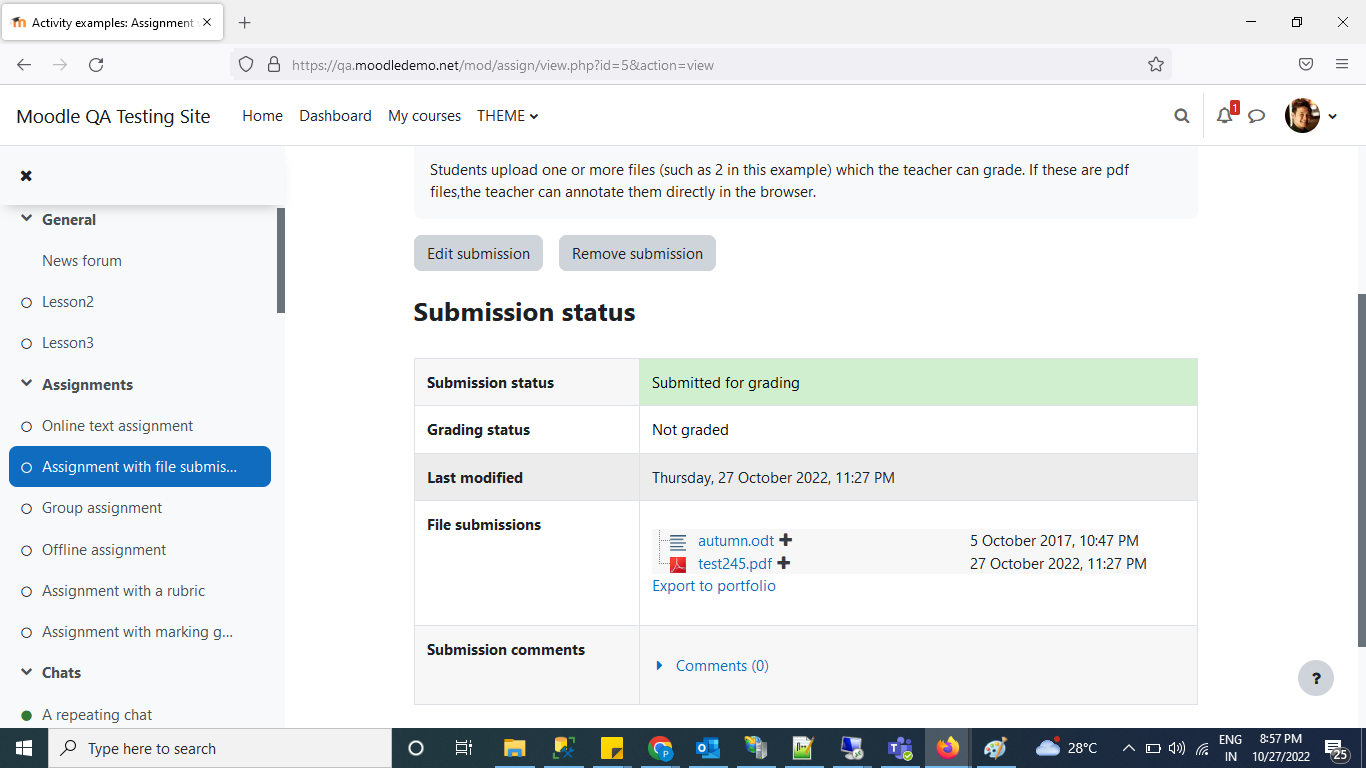
Task: Open the Firefox hamburger application menu
Action: tap(1342, 65)
